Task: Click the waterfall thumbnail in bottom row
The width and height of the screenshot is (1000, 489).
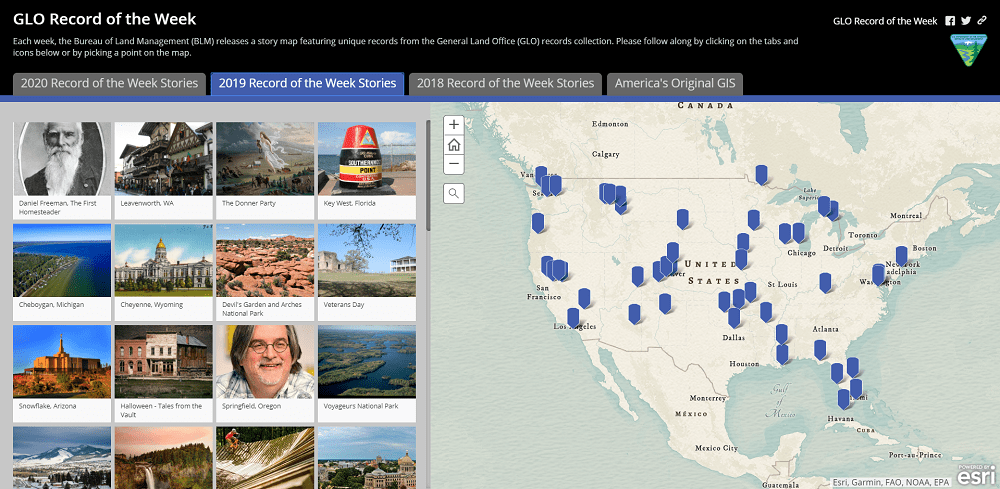Action: pyautogui.click(x=164, y=458)
